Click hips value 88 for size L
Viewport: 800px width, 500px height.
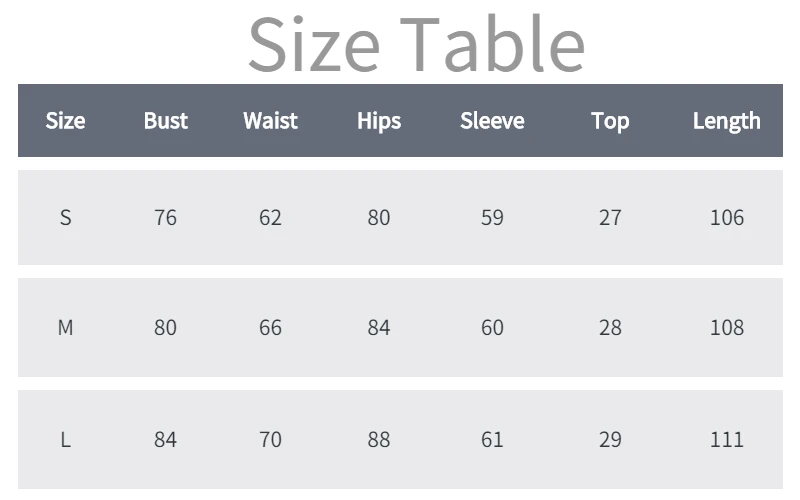[379, 440]
